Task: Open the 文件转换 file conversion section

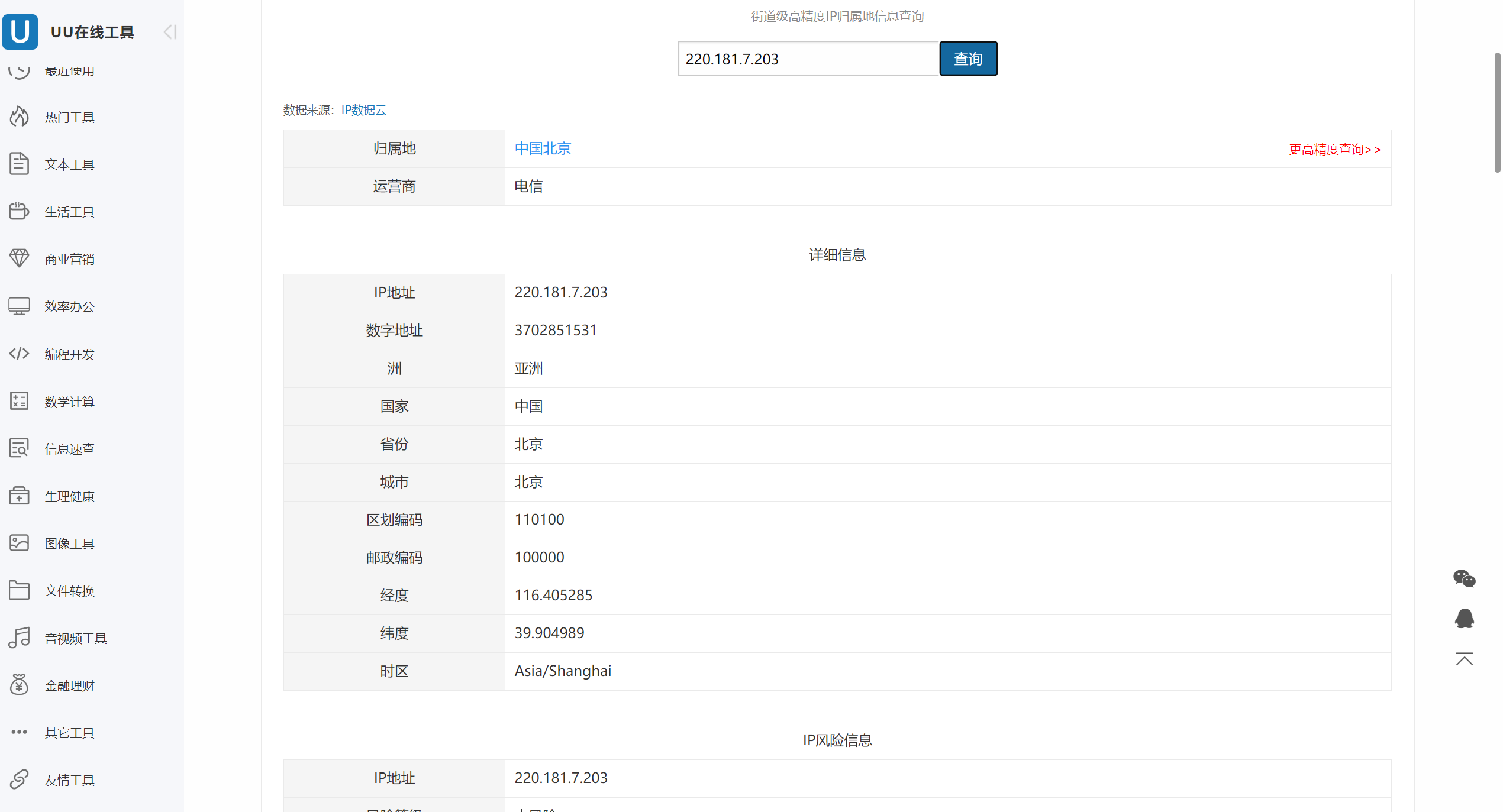Action: coord(69,590)
